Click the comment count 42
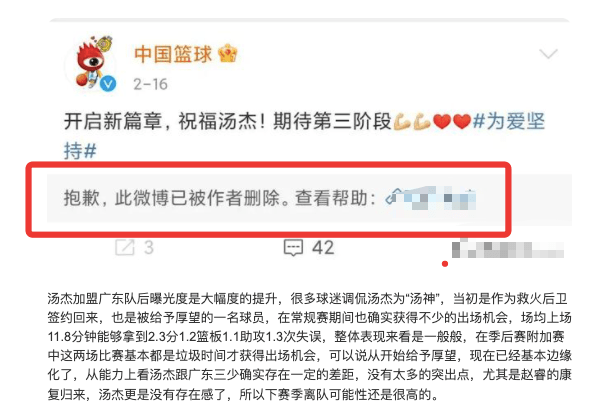This screenshot has width=601, height=420. pos(323,248)
